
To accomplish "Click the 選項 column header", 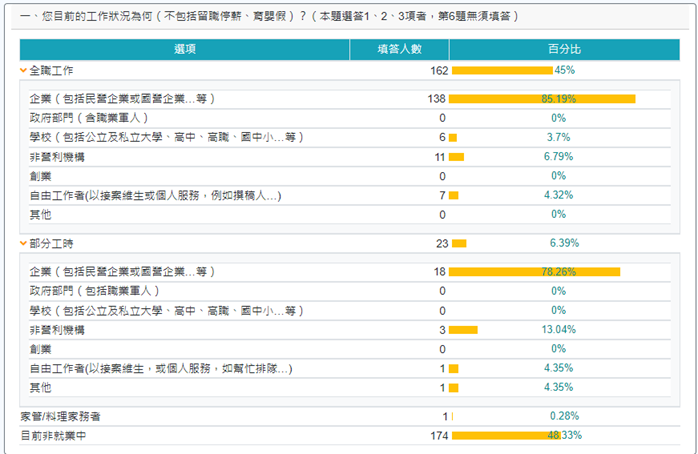I will click(x=184, y=49).
